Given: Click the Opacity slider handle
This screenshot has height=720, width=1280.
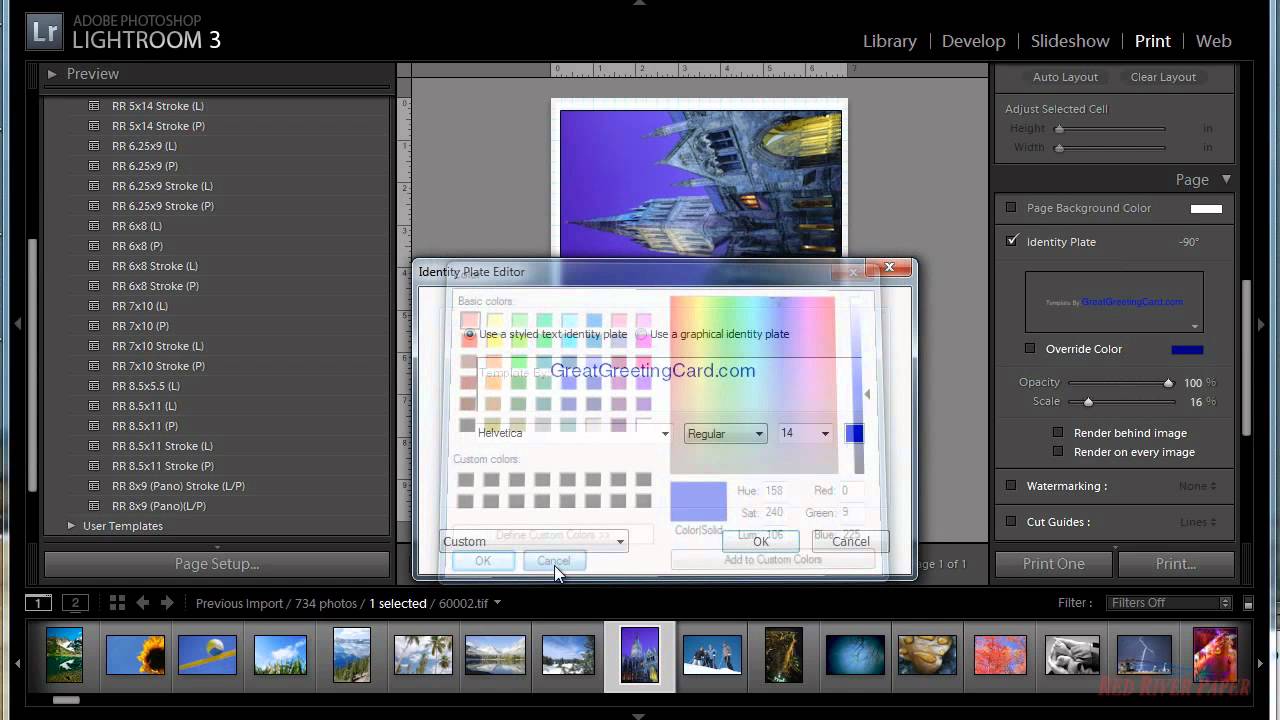Looking at the screenshot, I should (x=1168, y=383).
